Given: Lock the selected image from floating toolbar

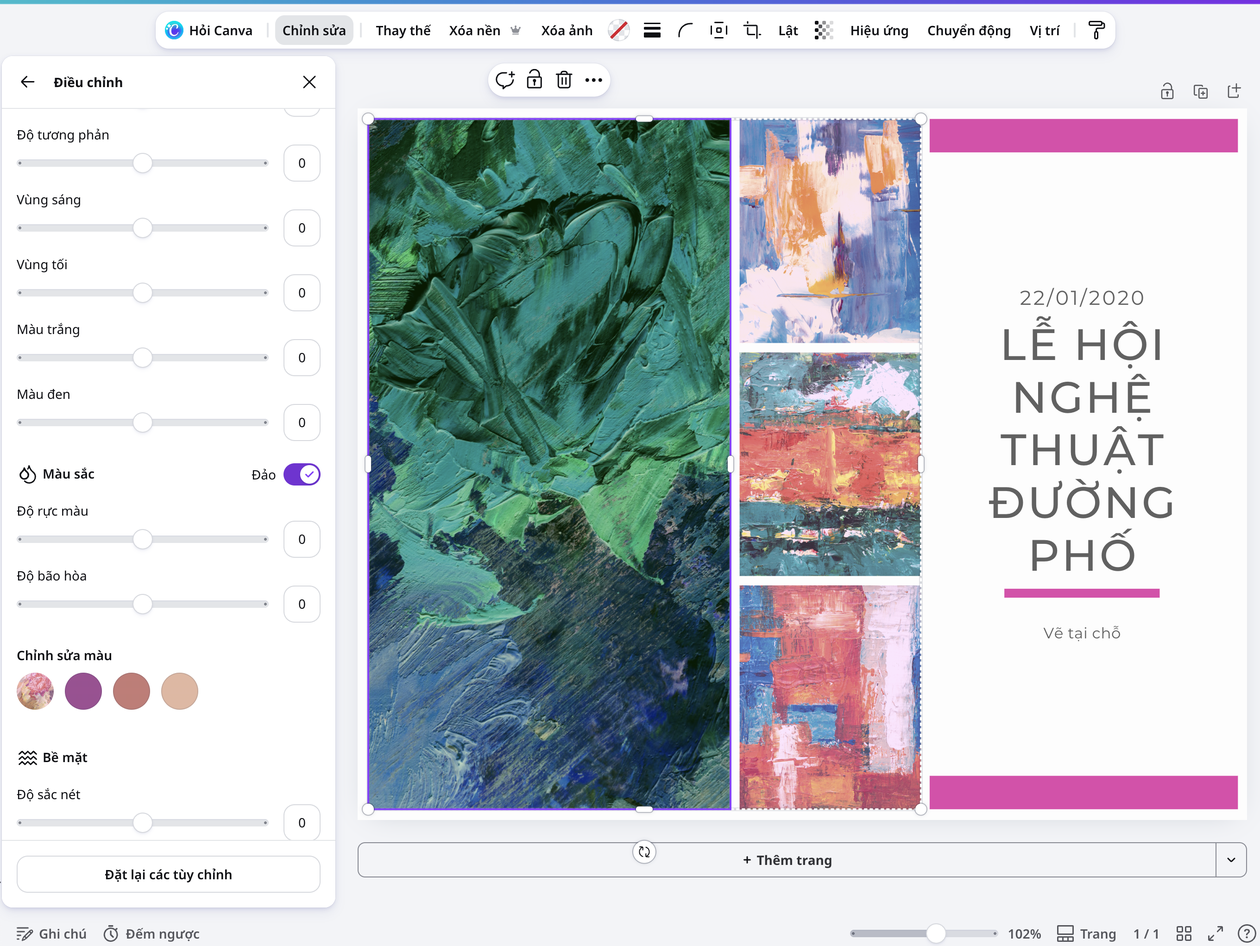Looking at the screenshot, I should [534, 80].
